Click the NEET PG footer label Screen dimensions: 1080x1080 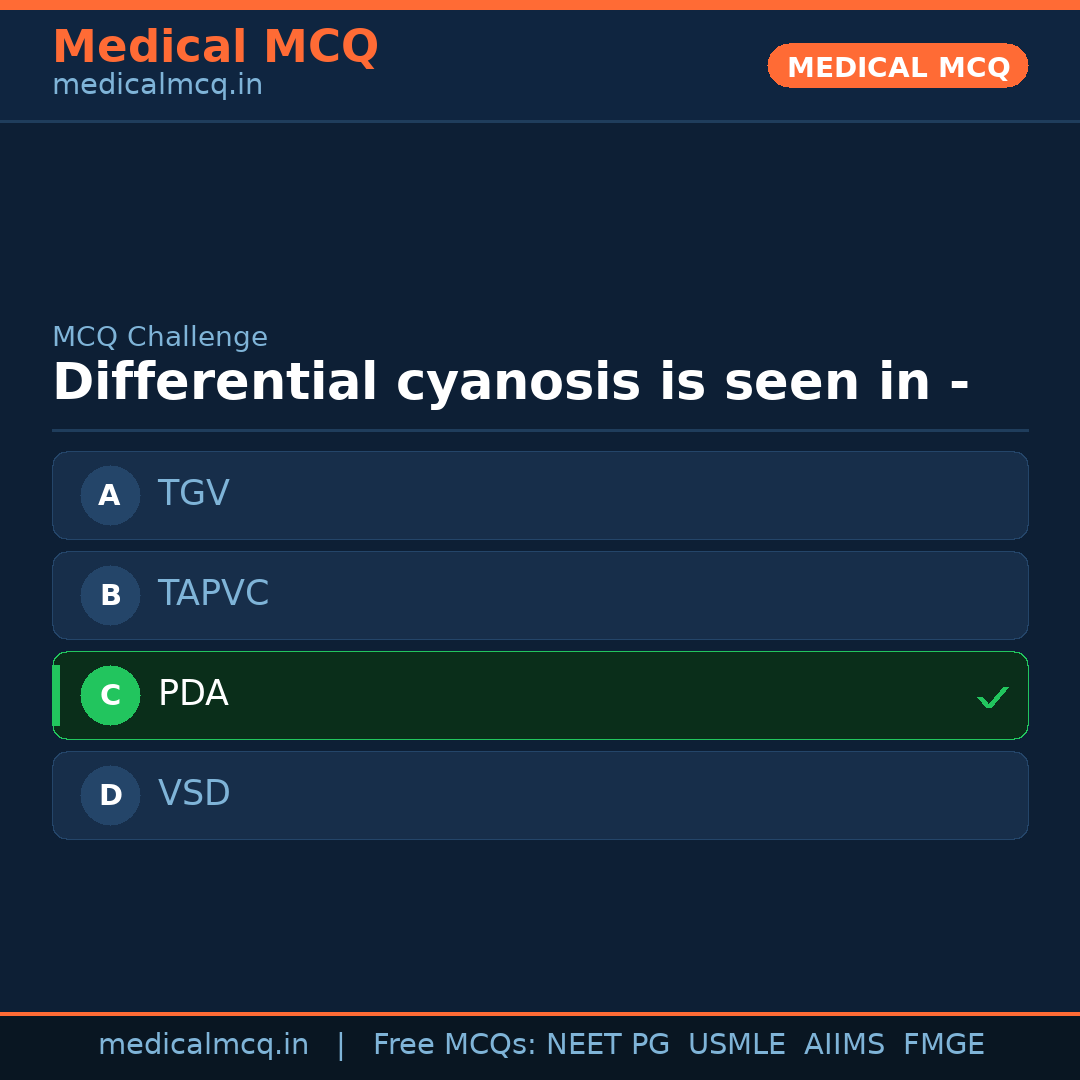[607, 1044]
